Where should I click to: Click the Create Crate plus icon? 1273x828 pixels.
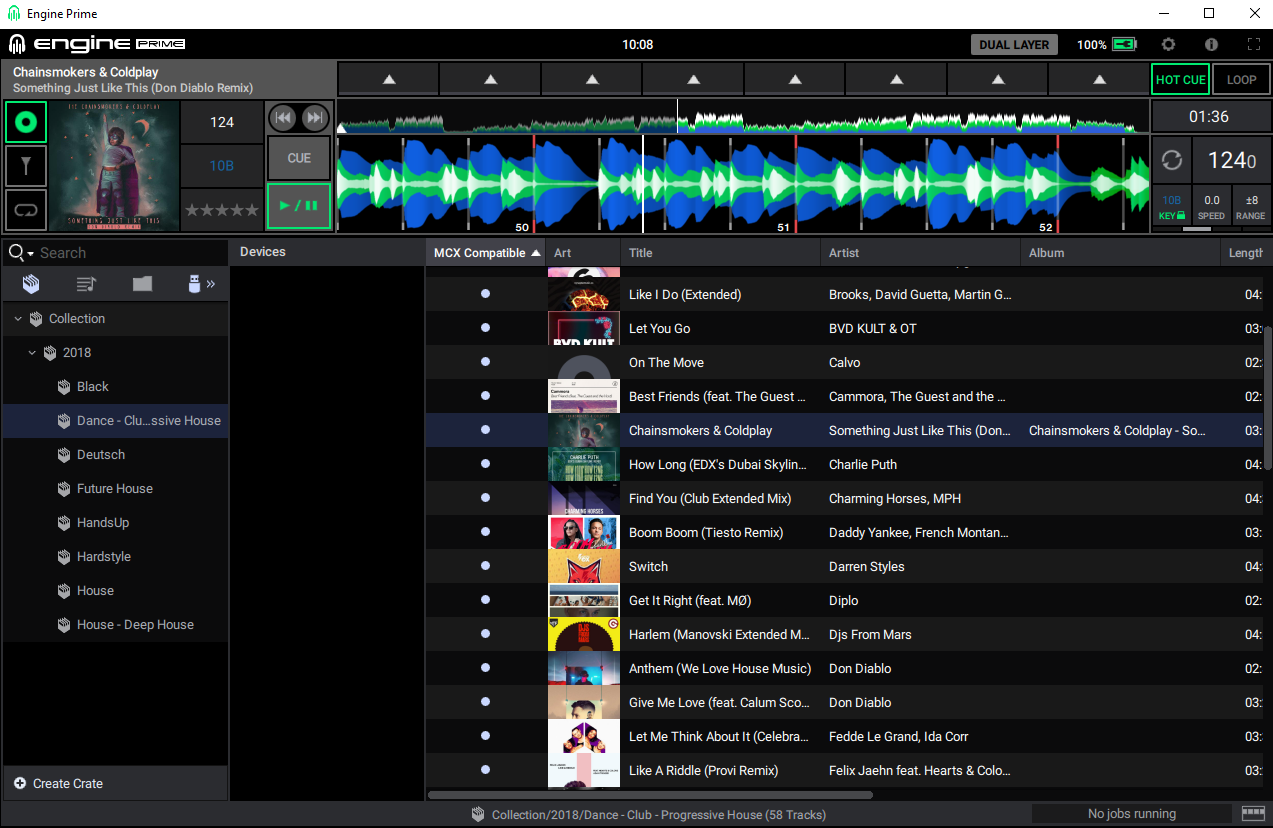(20, 783)
